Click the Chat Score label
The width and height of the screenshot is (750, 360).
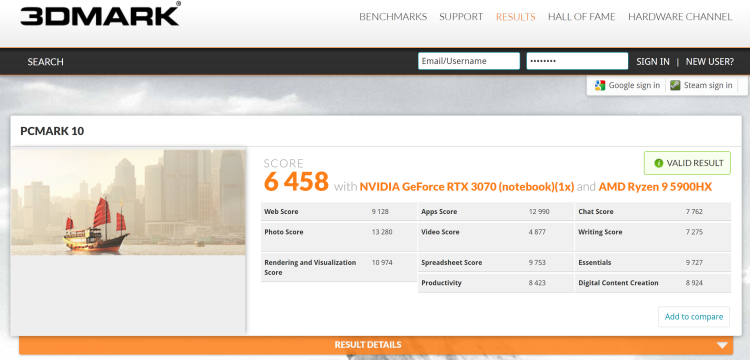pos(596,211)
